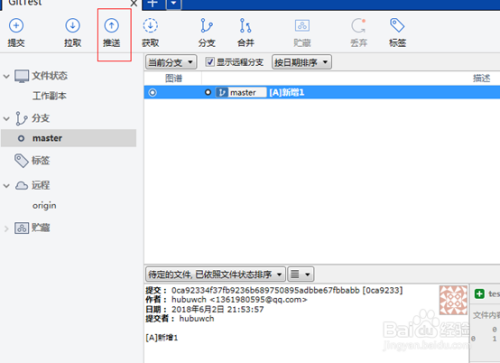Close the GitTest tab
The height and width of the screenshot is (363, 500).
(x=134, y=4)
